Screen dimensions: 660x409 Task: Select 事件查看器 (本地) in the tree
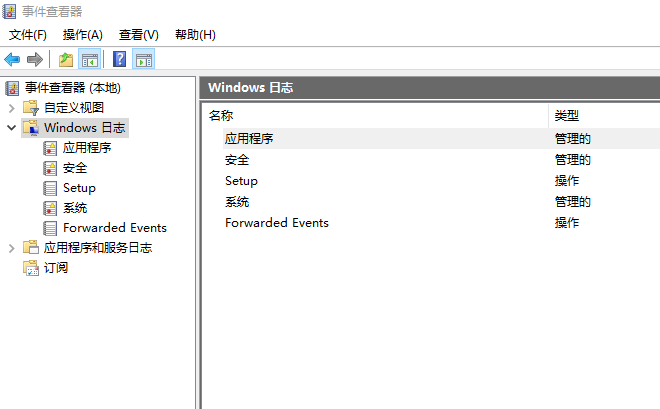[73, 88]
